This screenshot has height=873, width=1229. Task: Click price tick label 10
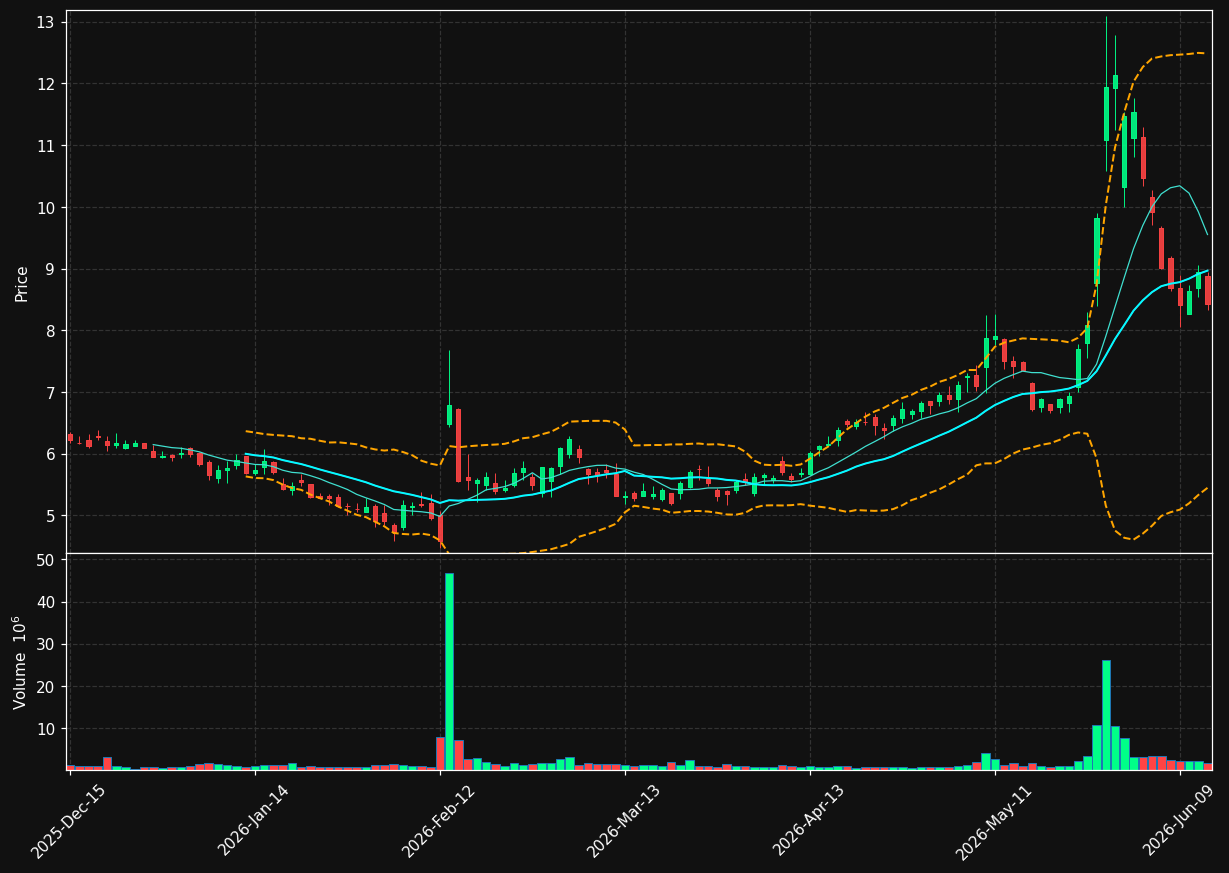[45, 208]
